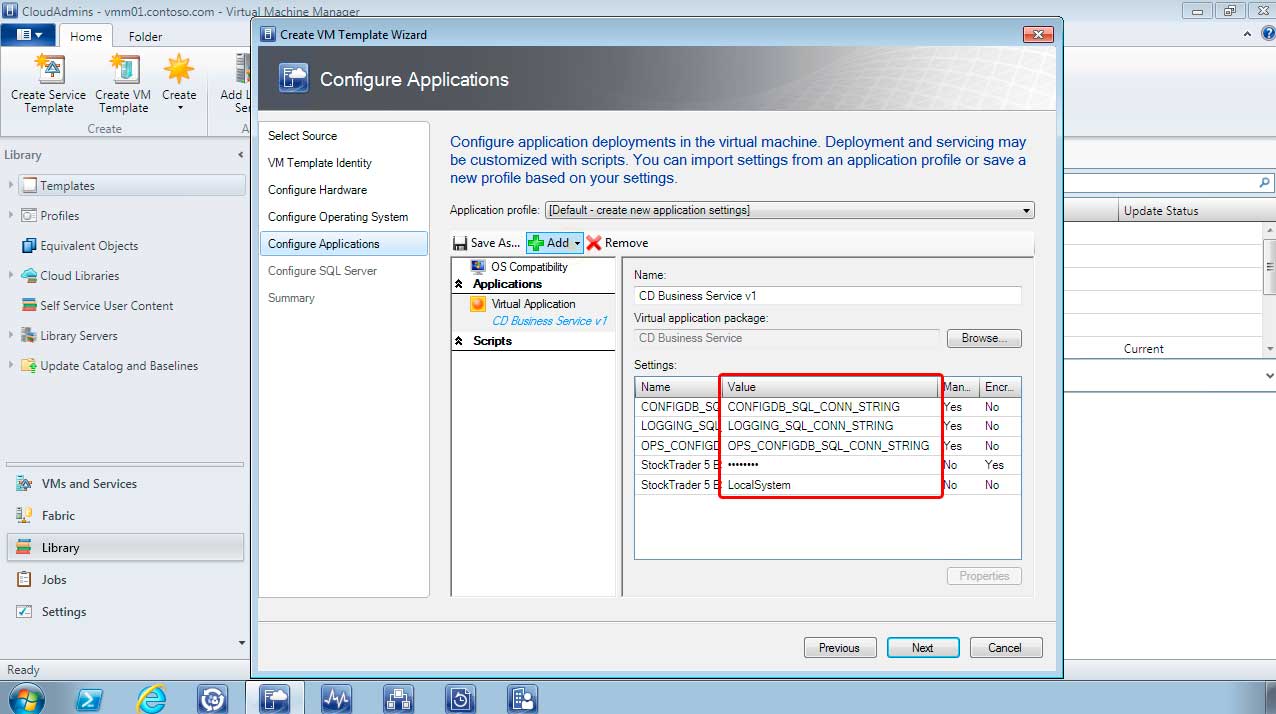The height and width of the screenshot is (714, 1276).
Task: Expand the Library Servers node arrow
Action: (11, 335)
